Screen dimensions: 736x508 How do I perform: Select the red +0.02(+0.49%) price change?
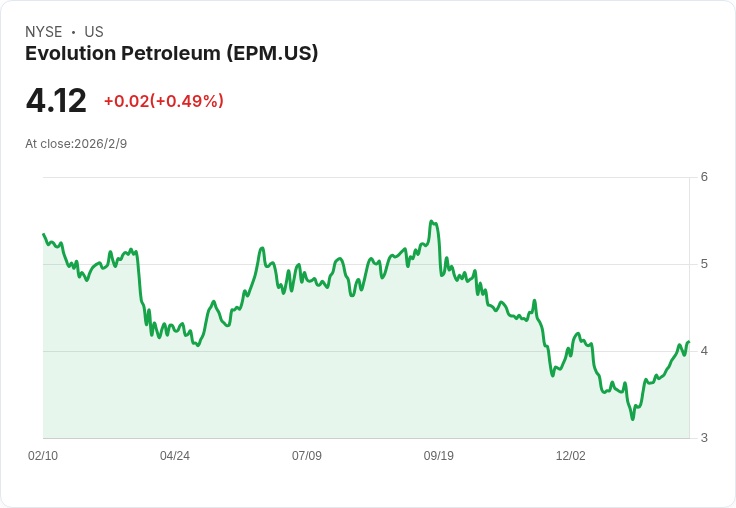click(163, 101)
